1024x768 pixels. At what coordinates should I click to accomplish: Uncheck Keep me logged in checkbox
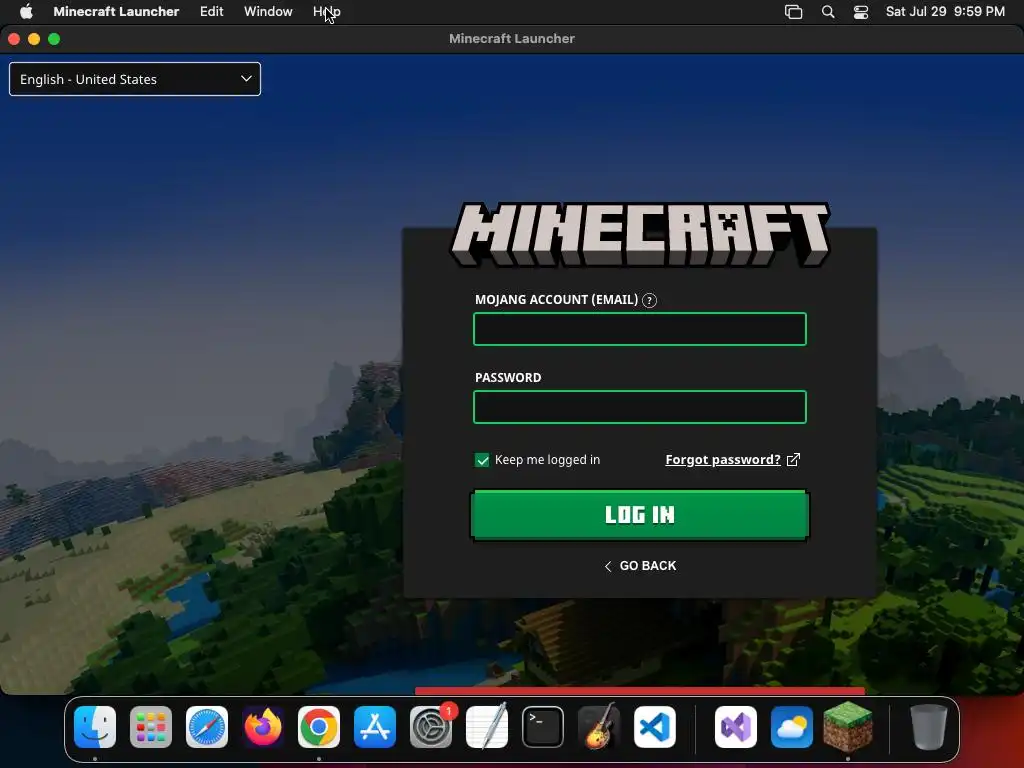482,460
